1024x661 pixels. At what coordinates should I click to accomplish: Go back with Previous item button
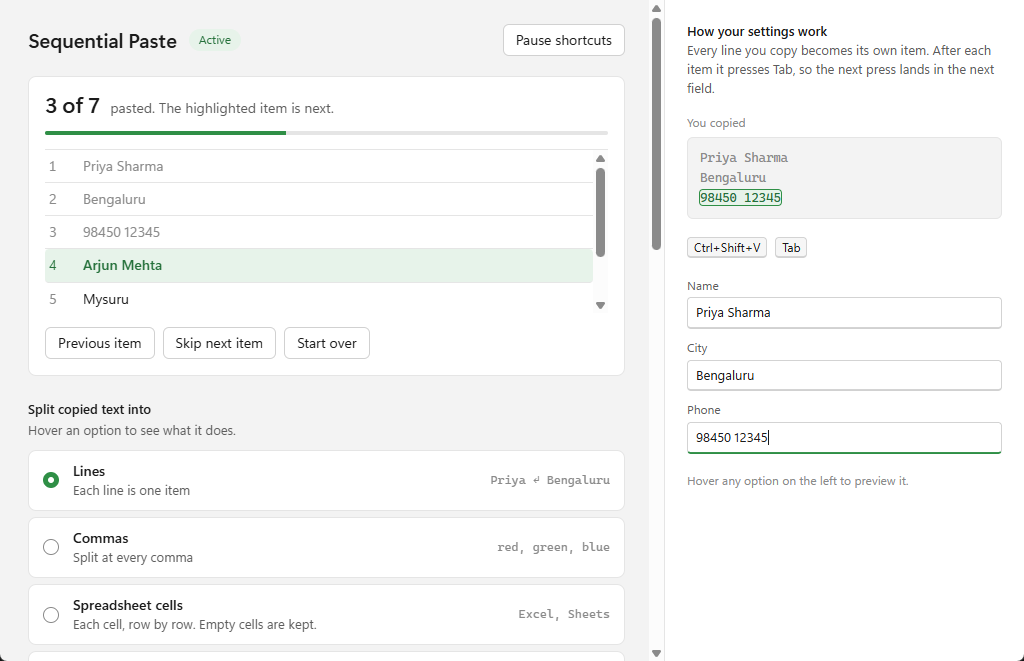click(100, 343)
